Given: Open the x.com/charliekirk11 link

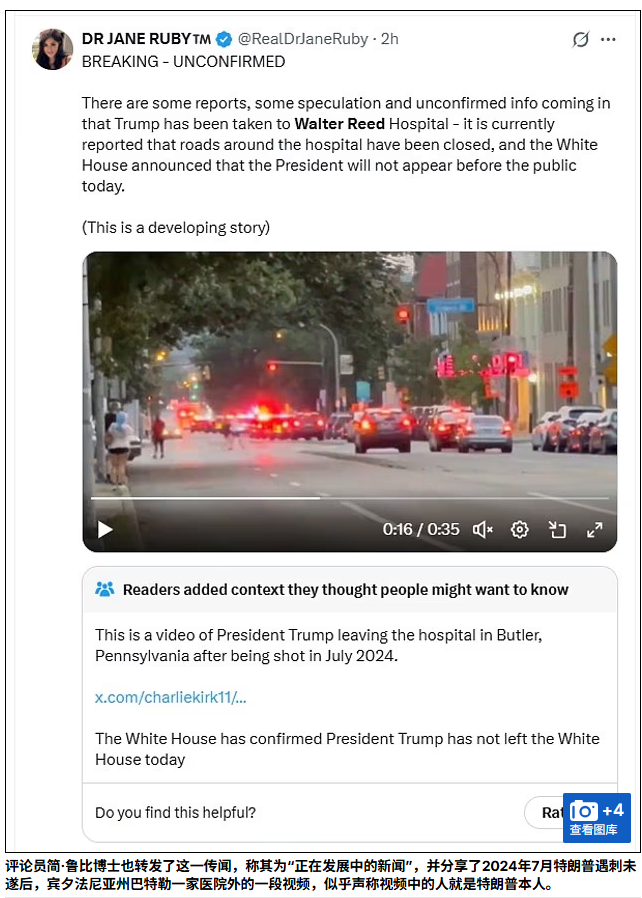Looking at the screenshot, I should point(171,697).
